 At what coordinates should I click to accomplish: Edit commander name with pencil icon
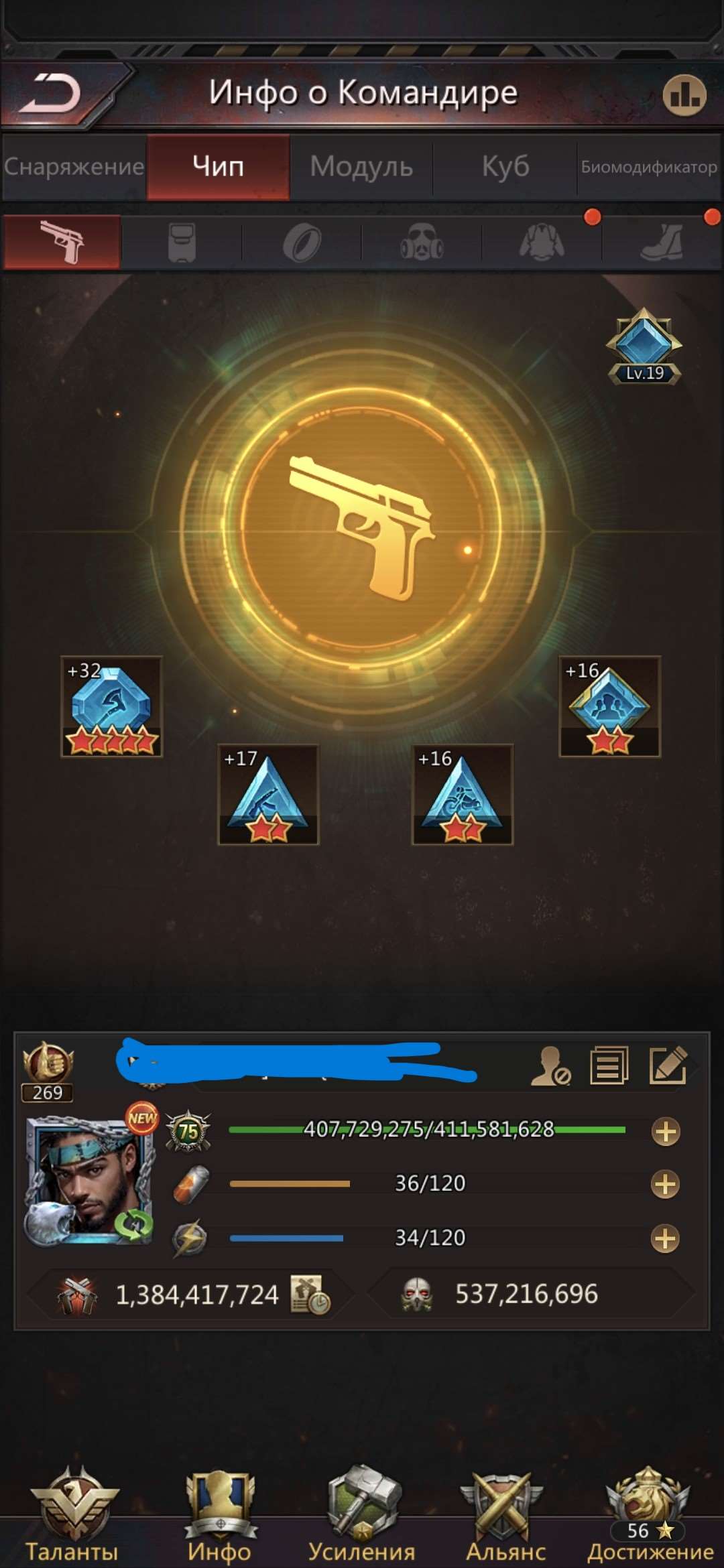(668, 1065)
